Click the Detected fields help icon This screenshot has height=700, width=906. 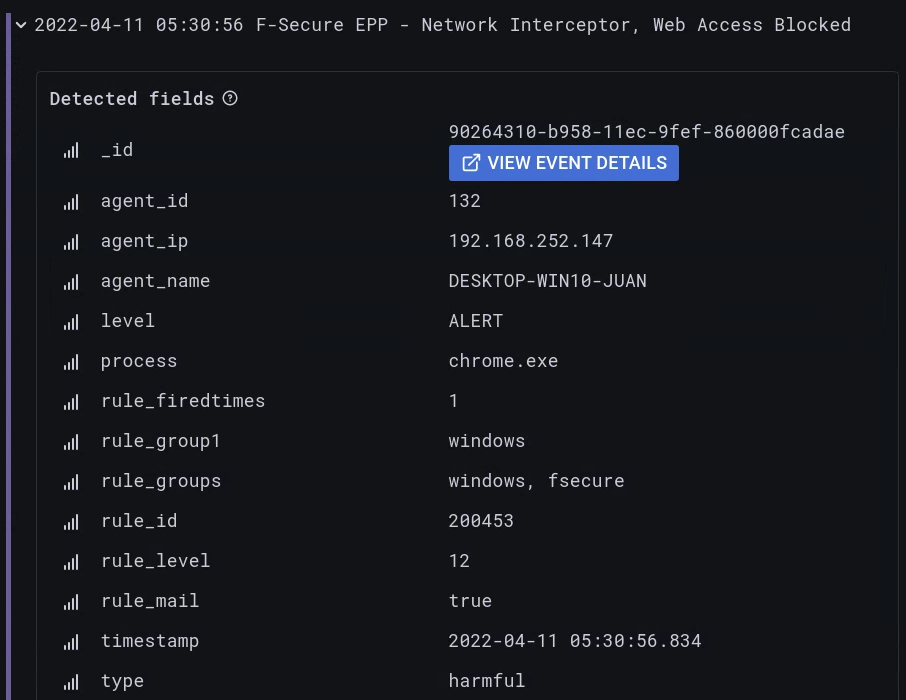point(230,98)
